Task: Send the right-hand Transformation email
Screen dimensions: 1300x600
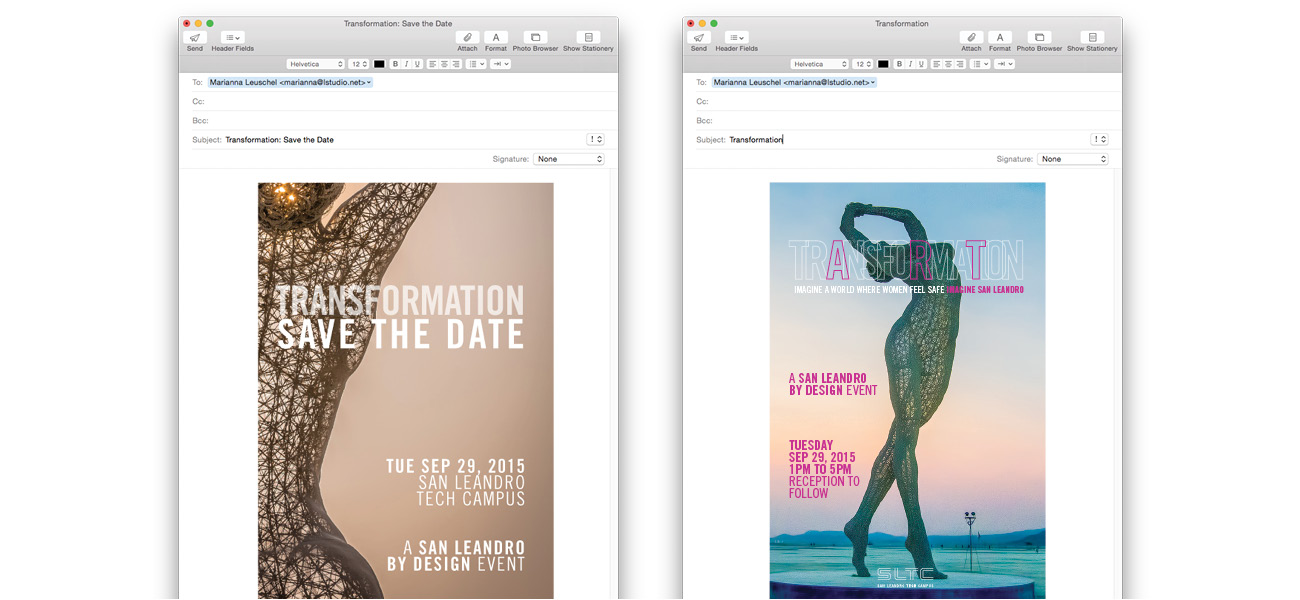Action: (698, 38)
